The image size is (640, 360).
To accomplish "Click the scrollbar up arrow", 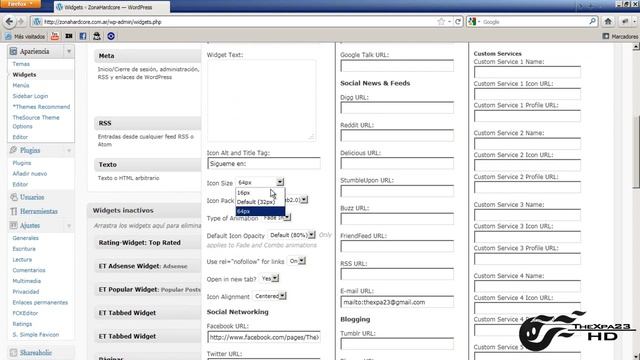I will [636, 47].
